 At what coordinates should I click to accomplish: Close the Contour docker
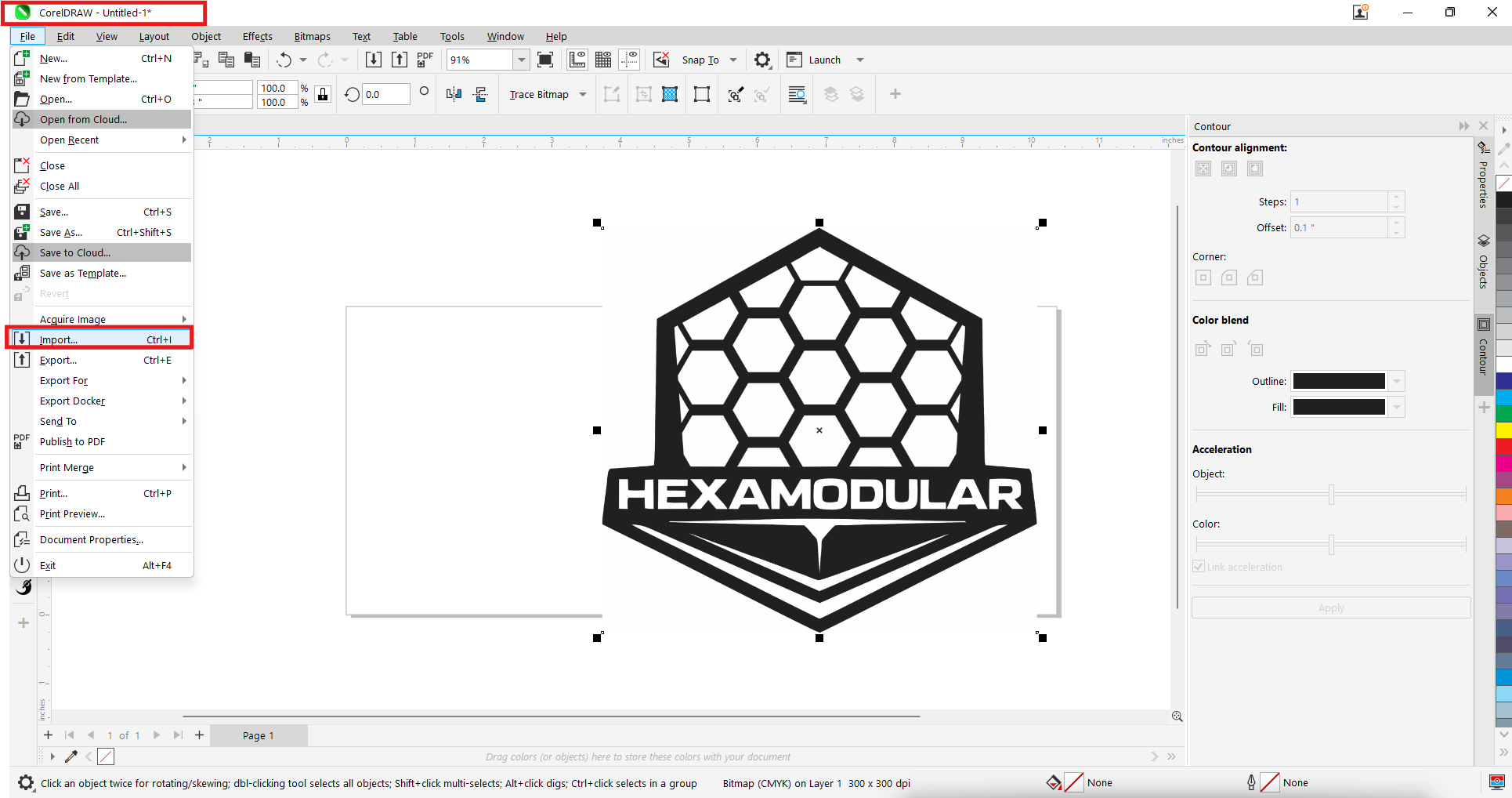tap(1483, 126)
